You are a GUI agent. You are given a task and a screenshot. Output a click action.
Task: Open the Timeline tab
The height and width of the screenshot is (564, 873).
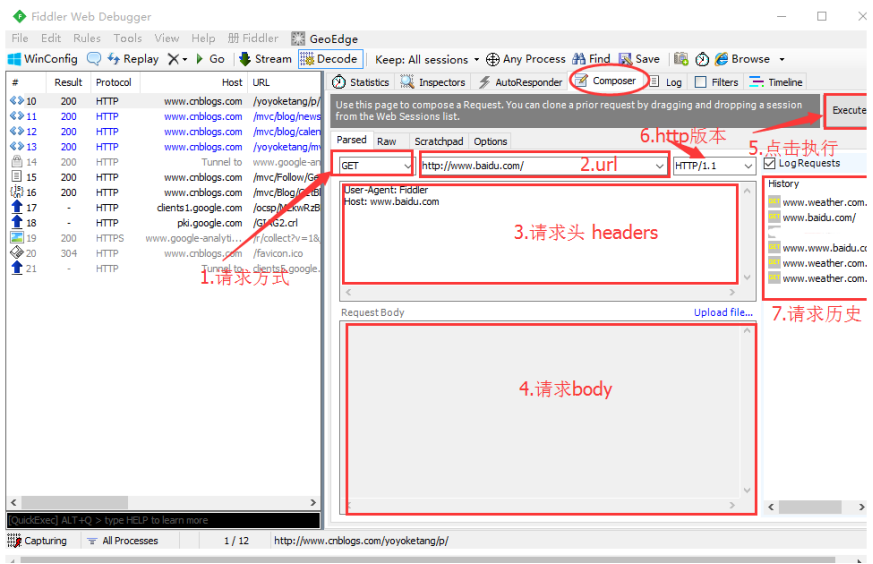[776, 82]
